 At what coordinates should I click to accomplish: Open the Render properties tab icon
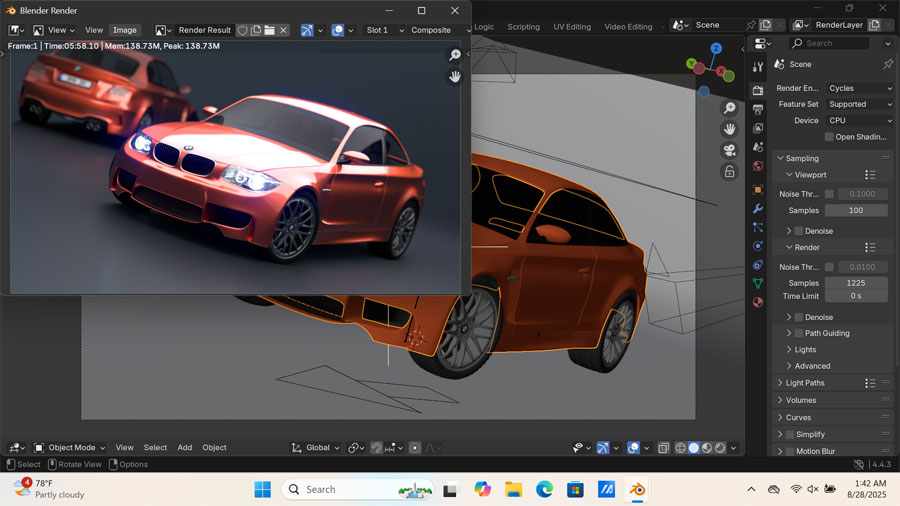(x=758, y=90)
